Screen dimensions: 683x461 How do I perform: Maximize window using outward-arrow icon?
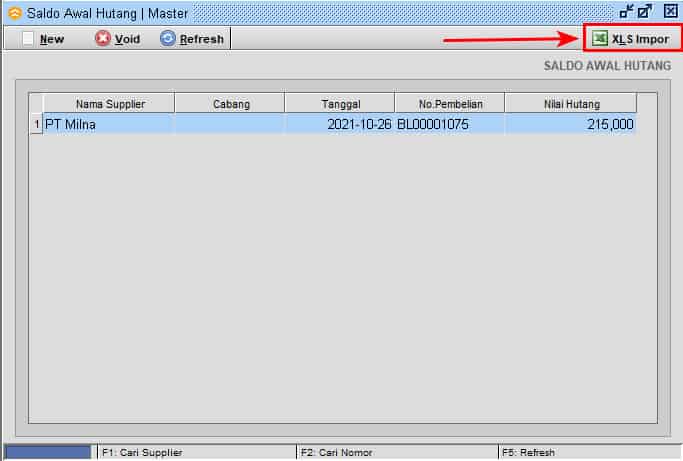tap(646, 12)
